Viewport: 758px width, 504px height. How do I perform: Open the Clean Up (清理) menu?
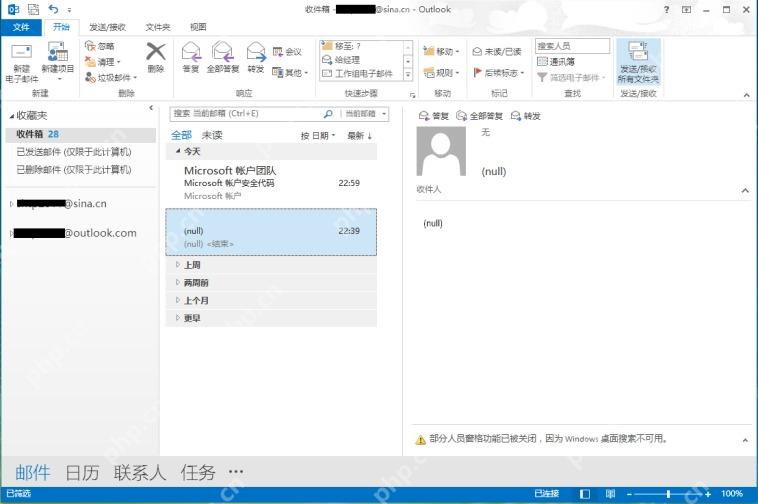tap(102, 62)
